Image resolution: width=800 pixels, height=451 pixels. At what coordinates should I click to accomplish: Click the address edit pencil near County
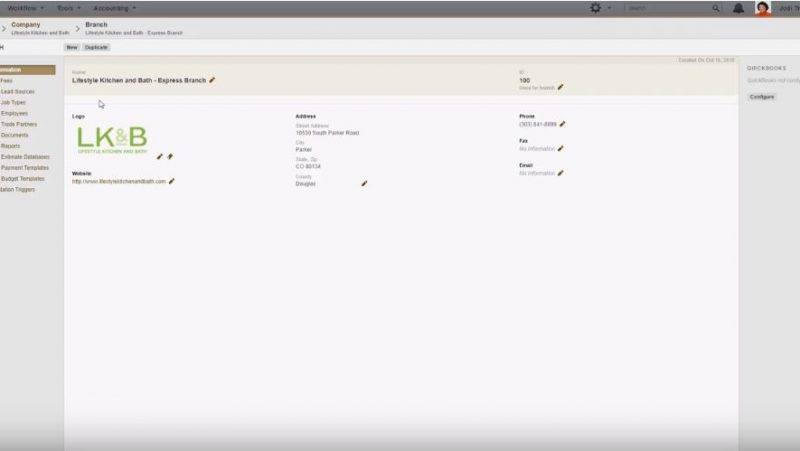pyautogui.click(x=364, y=184)
